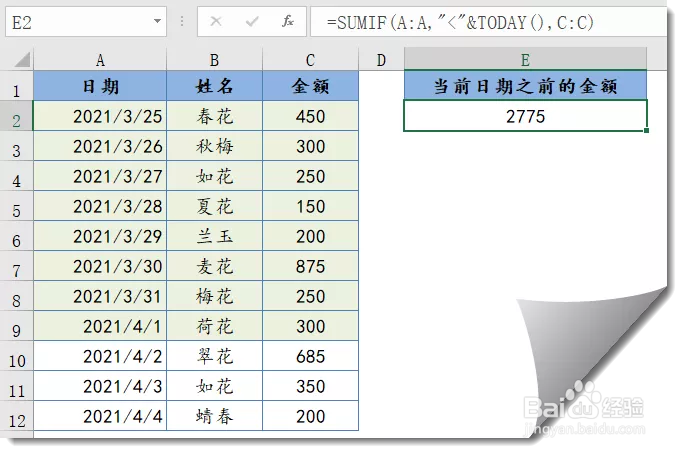Select the amount cell 875
Image resolution: width=682 pixels, height=453 pixels.
click(x=310, y=266)
